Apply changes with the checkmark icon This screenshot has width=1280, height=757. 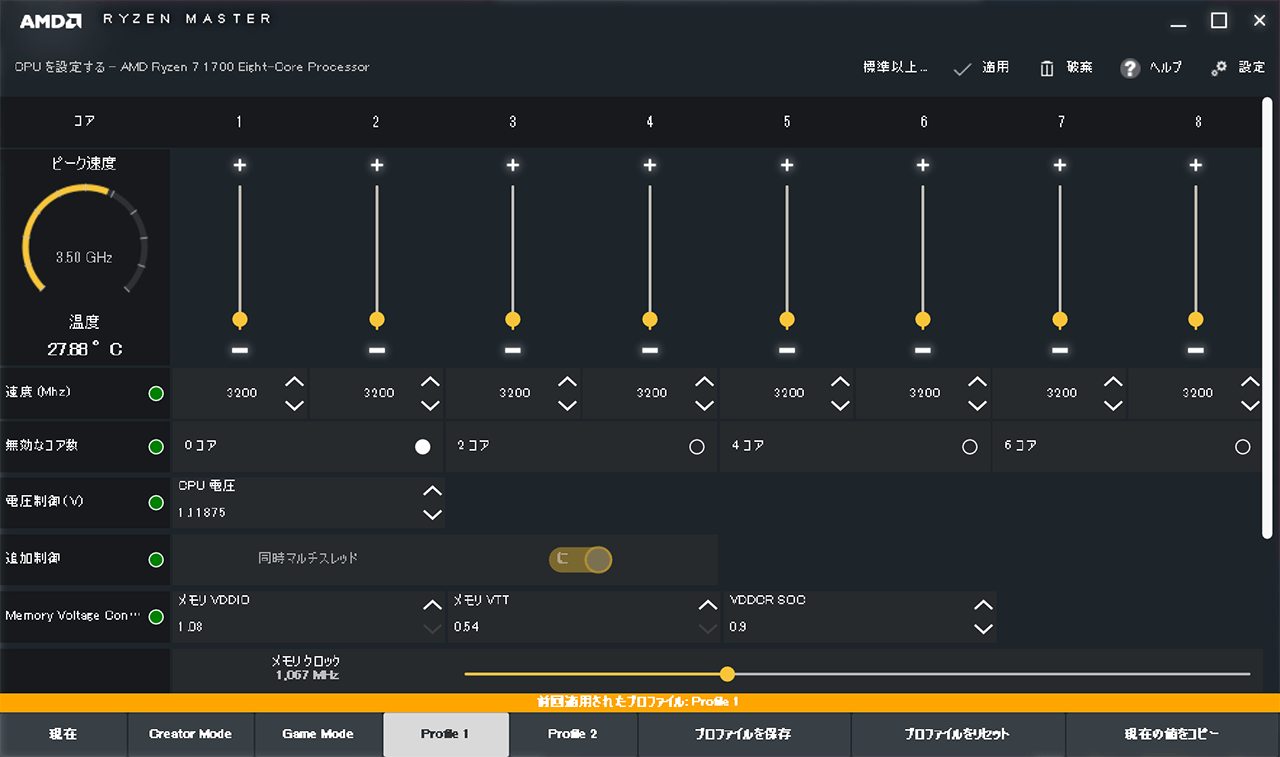click(x=963, y=68)
